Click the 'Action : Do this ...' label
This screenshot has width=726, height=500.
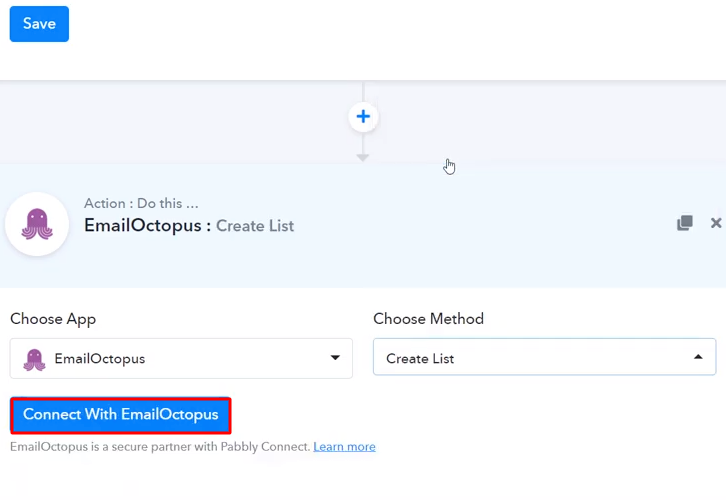point(141,203)
